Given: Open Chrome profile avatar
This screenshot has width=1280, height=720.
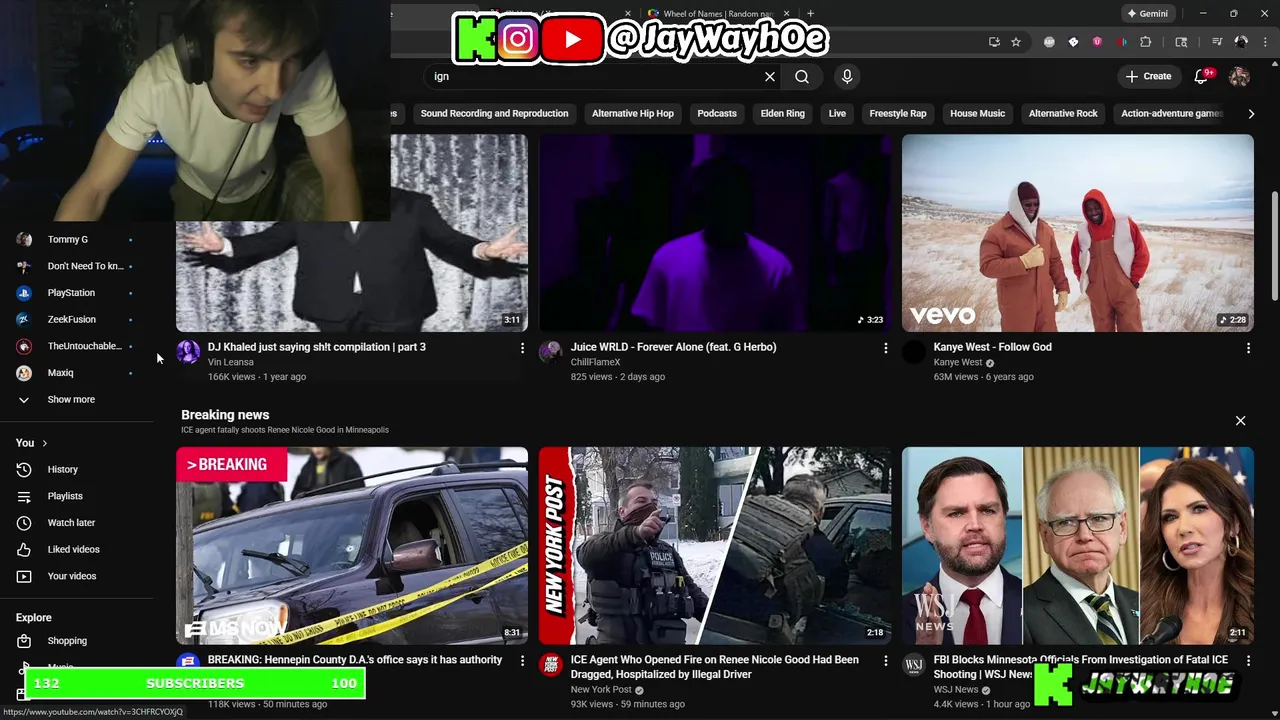Looking at the screenshot, I should pos(1241,42).
